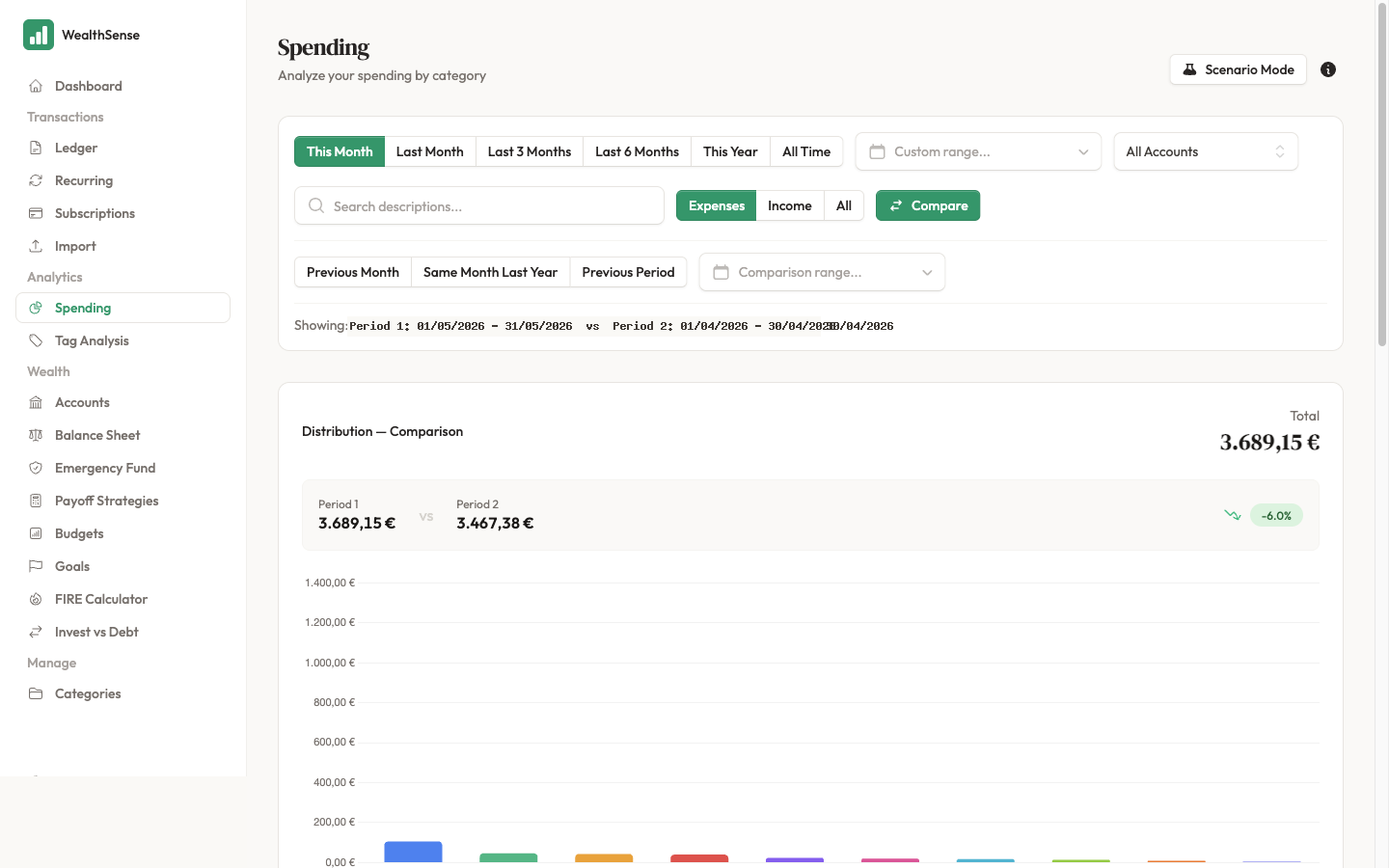The height and width of the screenshot is (868, 1389).
Task: Select the This Month tab
Action: [340, 151]
